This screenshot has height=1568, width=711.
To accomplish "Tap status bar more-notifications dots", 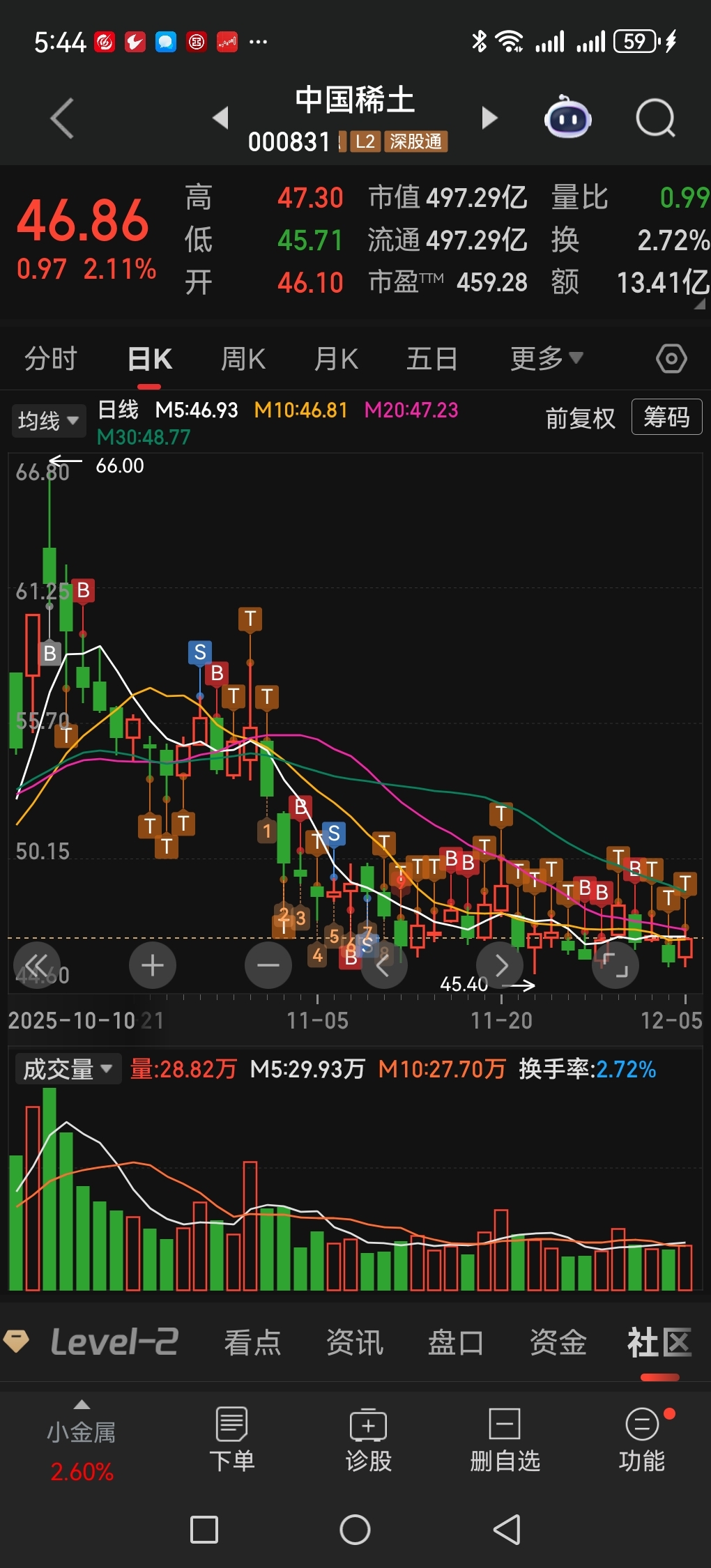I will coord(258,42).
